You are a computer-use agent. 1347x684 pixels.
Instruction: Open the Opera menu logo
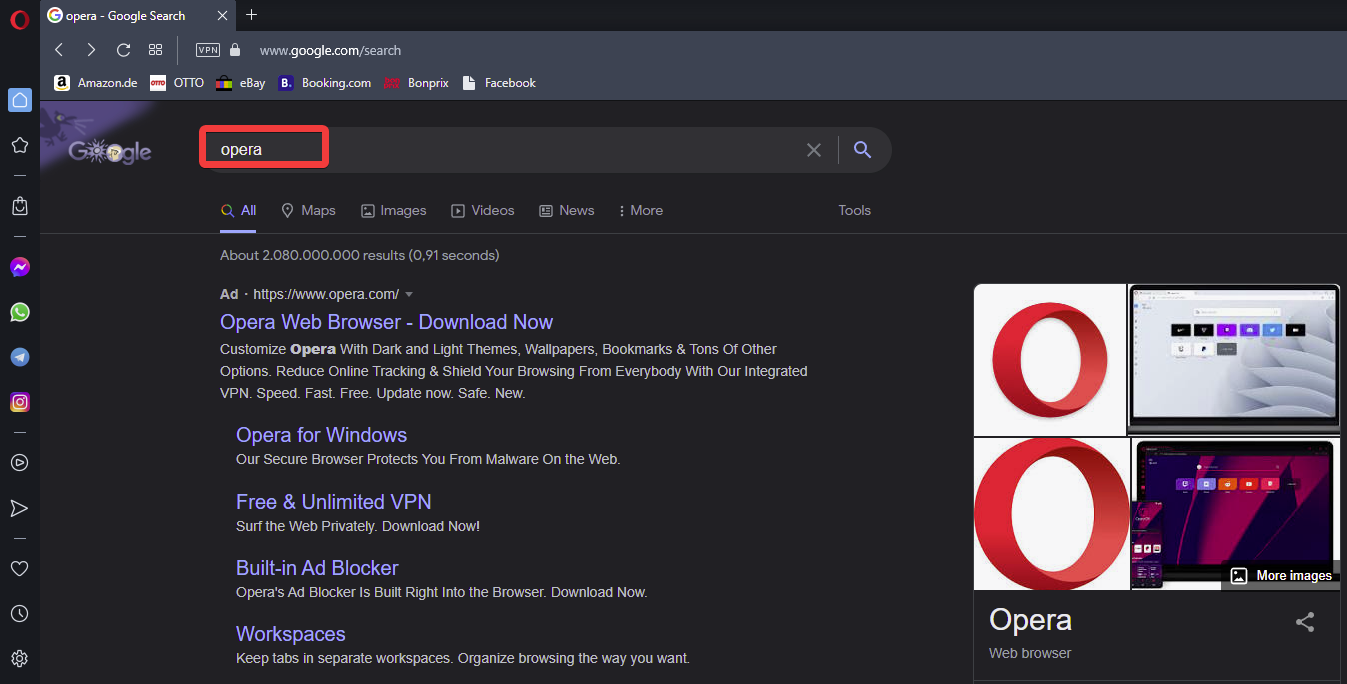coord(19,19)
